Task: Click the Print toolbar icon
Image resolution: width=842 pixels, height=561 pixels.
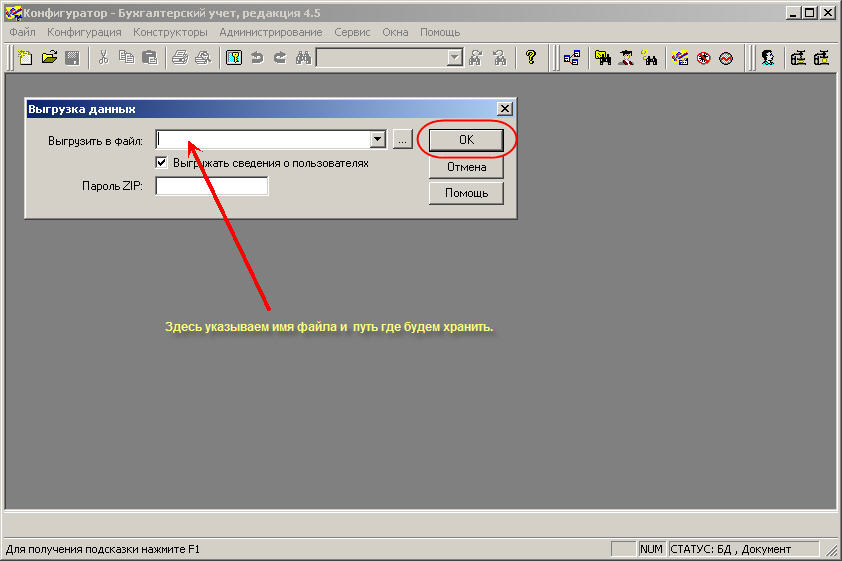Action: pos(180,57)
